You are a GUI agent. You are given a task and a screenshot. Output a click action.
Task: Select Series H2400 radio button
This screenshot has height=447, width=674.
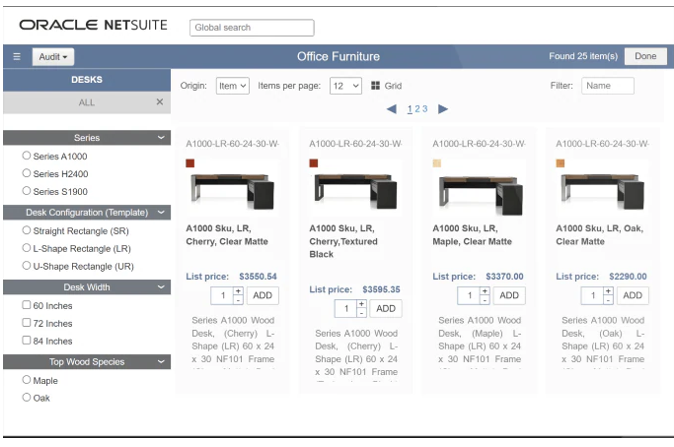(x=27, y=173)
